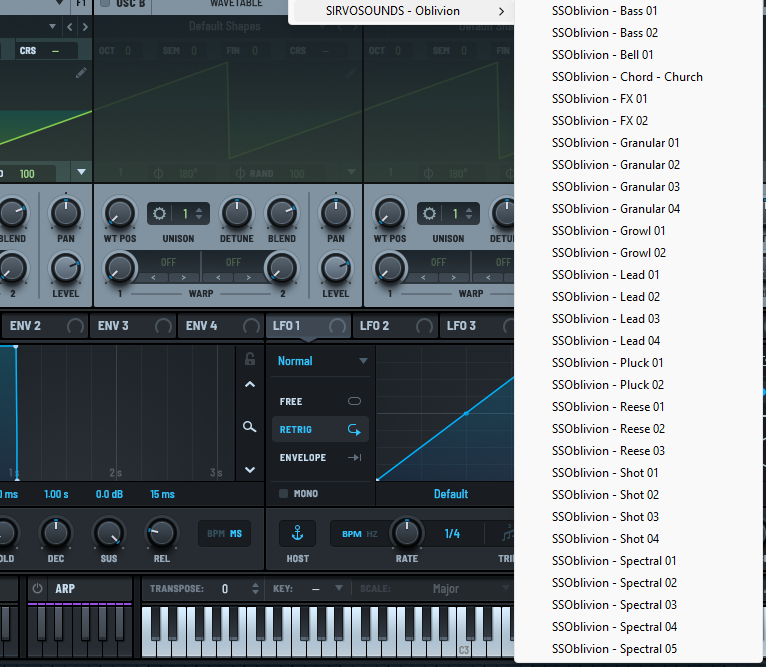Select the RETRIG LFO trigger mode
Image resolution: width=766 pixels, height=667 pixels.
point(320,430)
